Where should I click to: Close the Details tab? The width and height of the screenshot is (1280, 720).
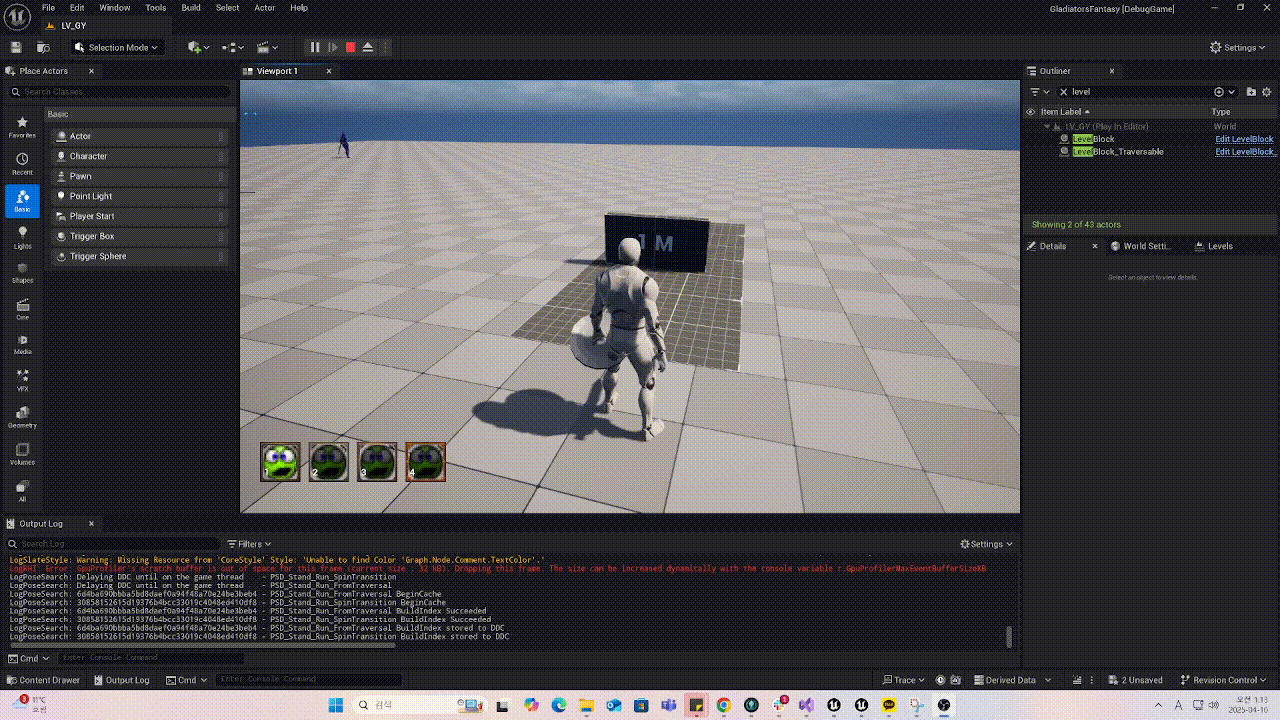[1094, 246]
